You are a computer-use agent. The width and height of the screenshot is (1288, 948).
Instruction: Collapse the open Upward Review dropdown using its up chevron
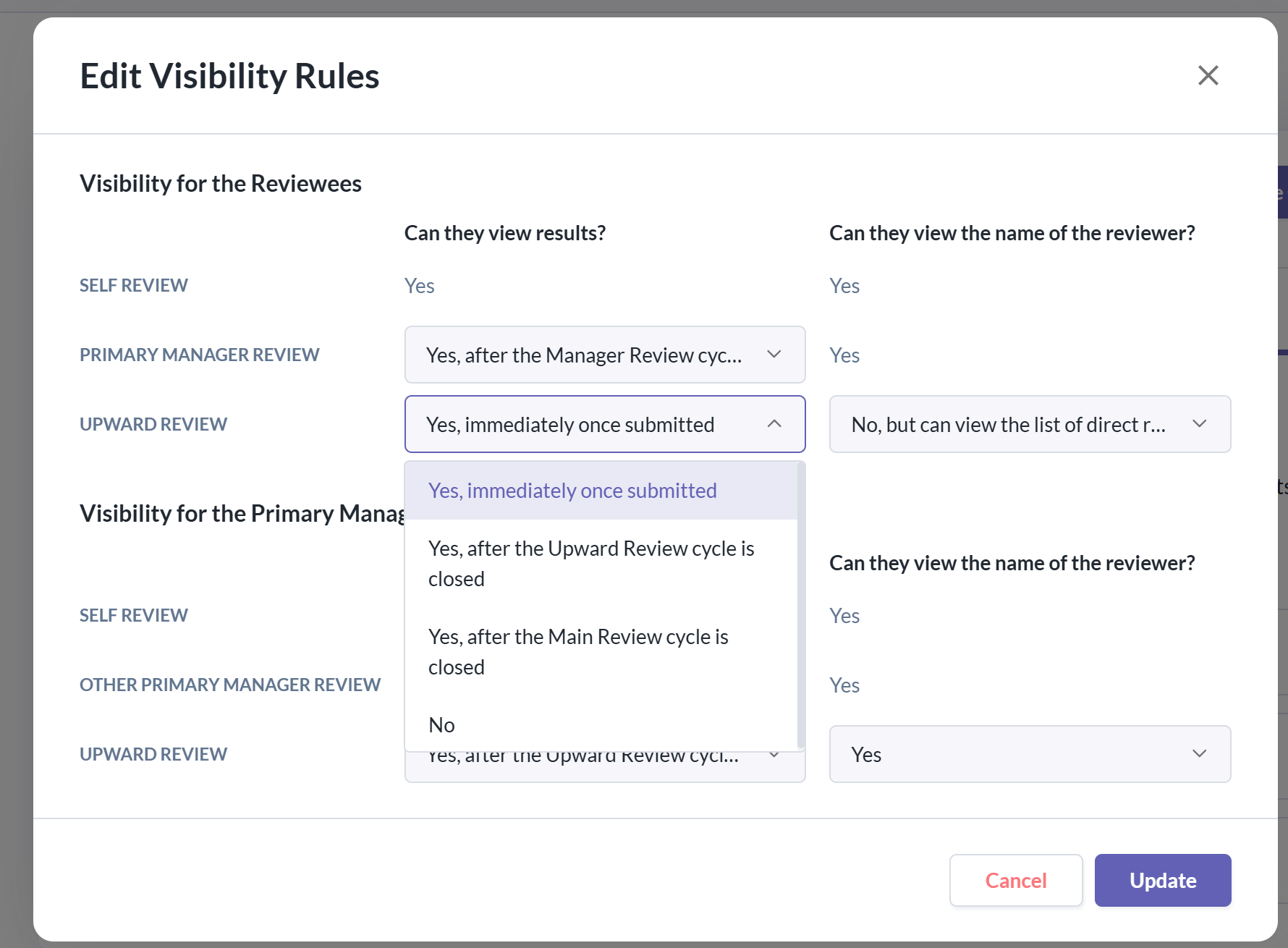click(x=774, y=424)
